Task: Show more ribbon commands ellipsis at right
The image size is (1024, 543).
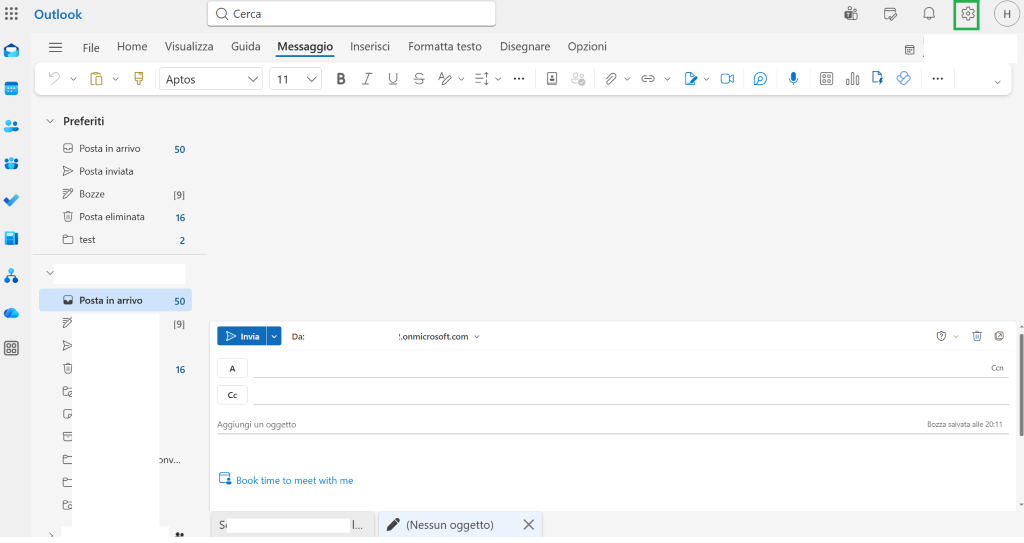Action: [x=938, y=79]
